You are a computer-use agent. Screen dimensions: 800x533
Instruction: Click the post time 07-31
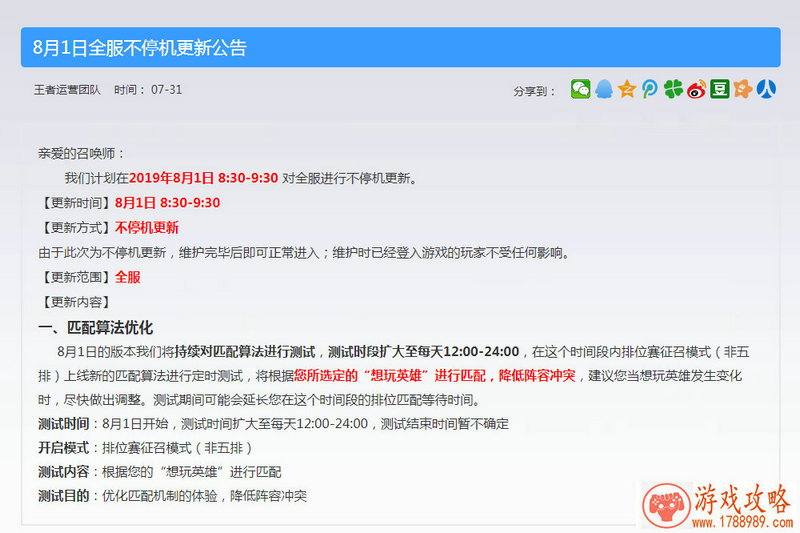coord(166,90)
